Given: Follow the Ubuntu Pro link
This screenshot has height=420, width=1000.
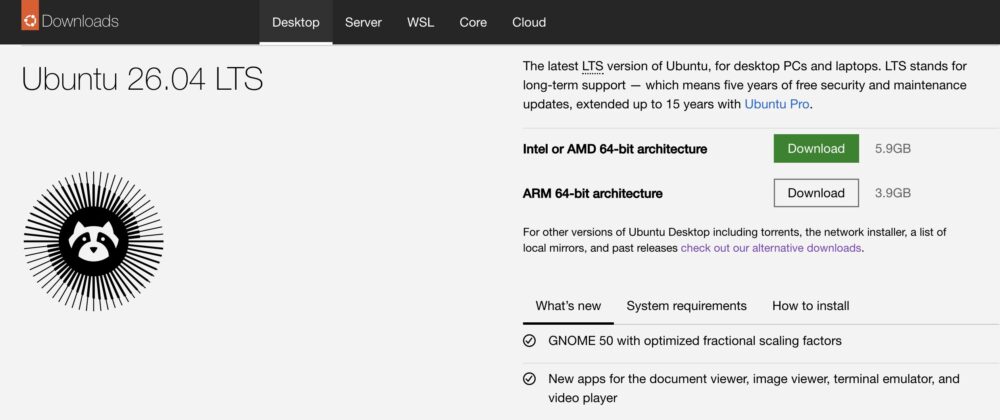Looking at the screenshot, I should [x=777, y=105].
